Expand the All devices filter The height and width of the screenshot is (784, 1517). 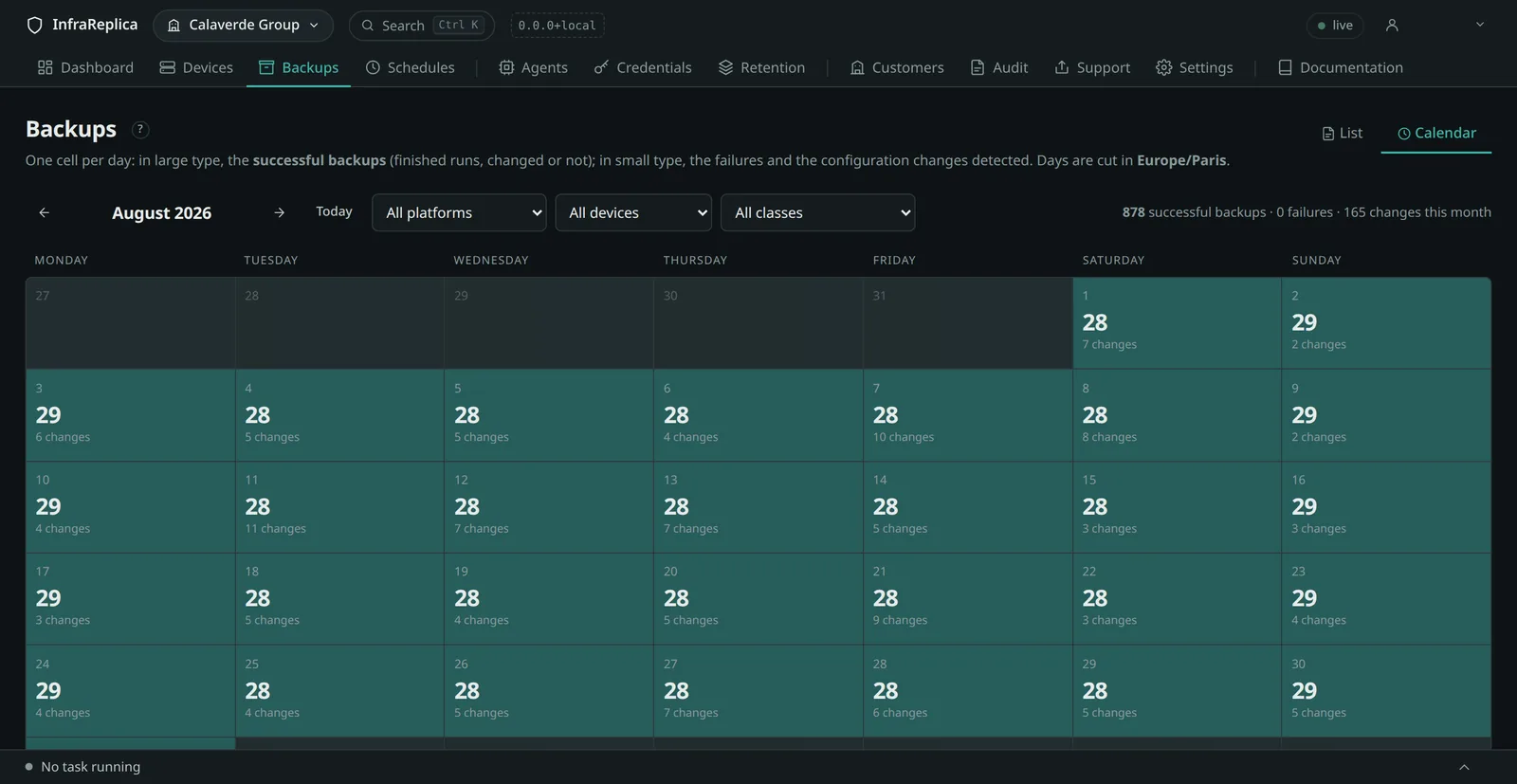[x=633, y=212]
